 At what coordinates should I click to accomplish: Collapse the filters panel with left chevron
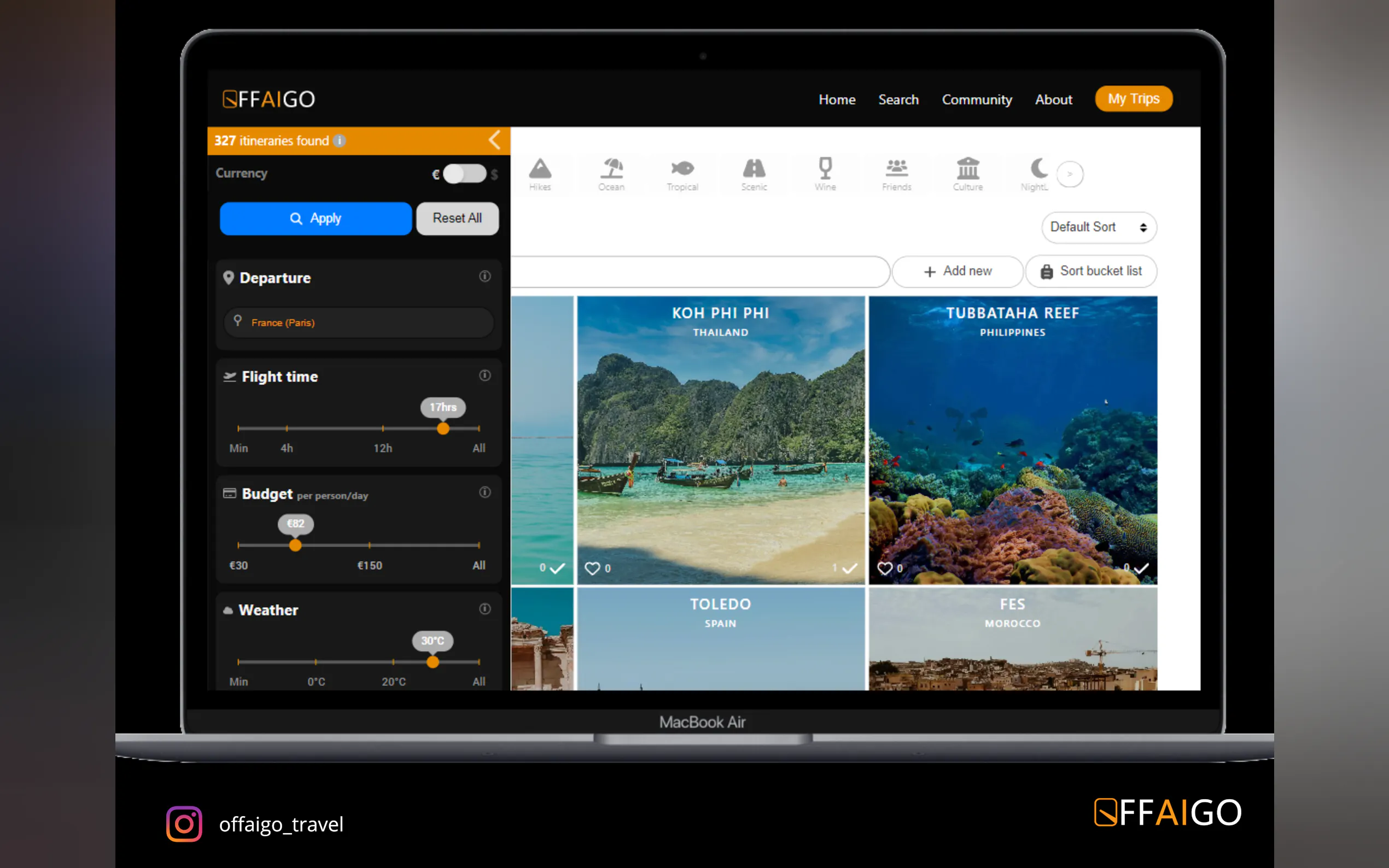click(494, 140)
